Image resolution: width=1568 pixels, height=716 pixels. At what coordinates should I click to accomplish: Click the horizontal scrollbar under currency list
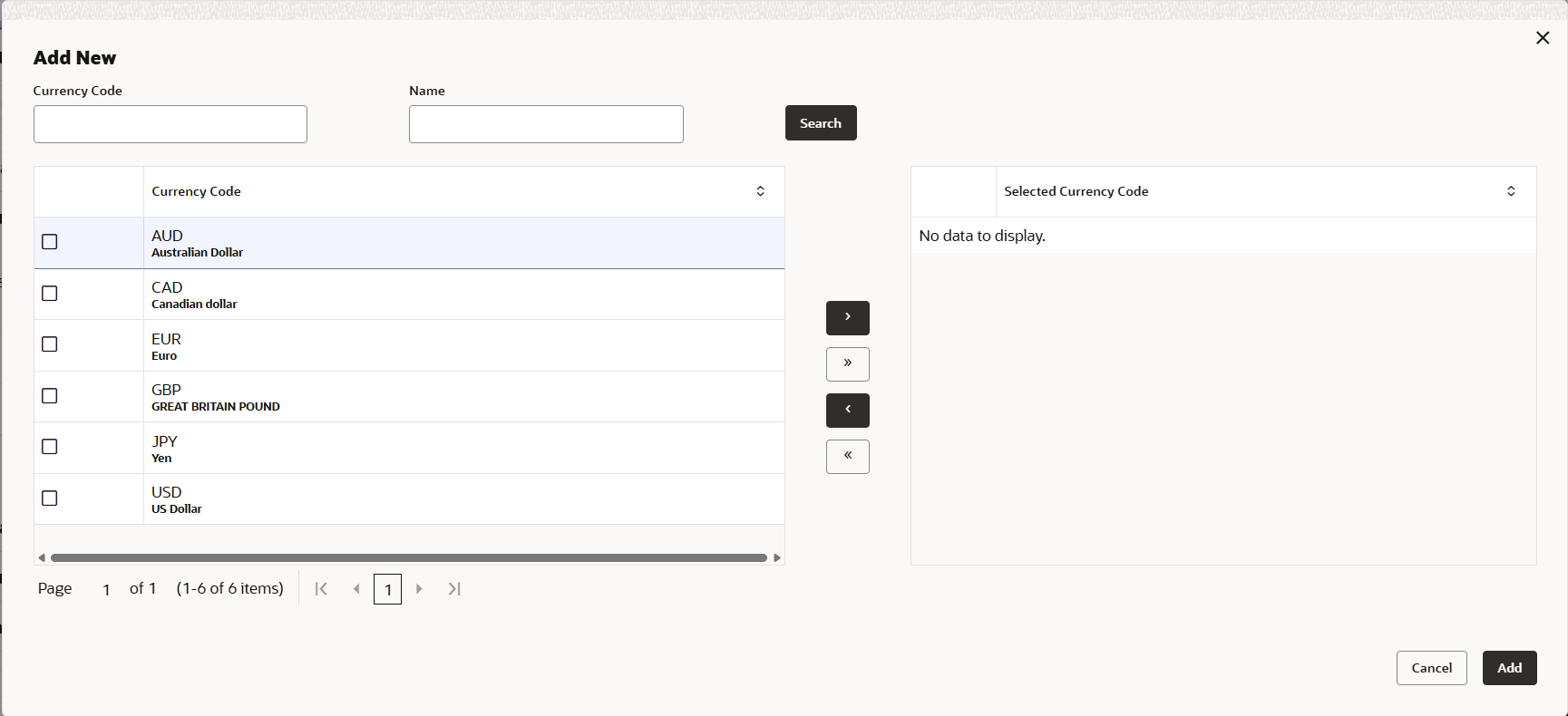(409, 557)
